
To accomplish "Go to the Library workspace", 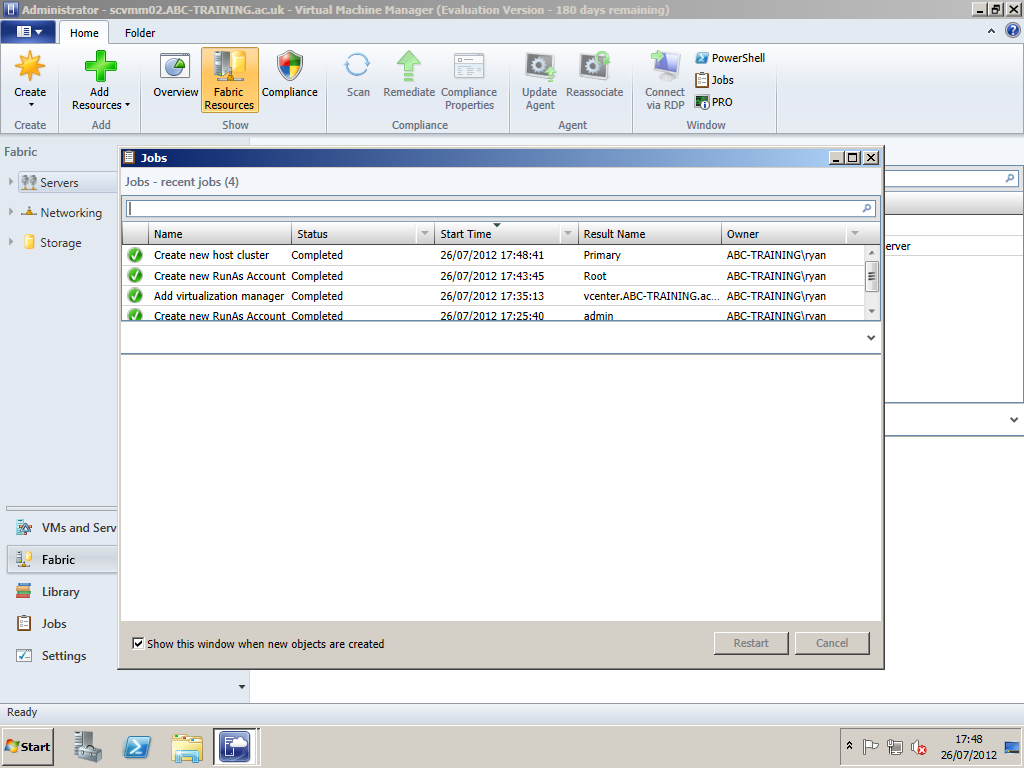I will [63, 592].
